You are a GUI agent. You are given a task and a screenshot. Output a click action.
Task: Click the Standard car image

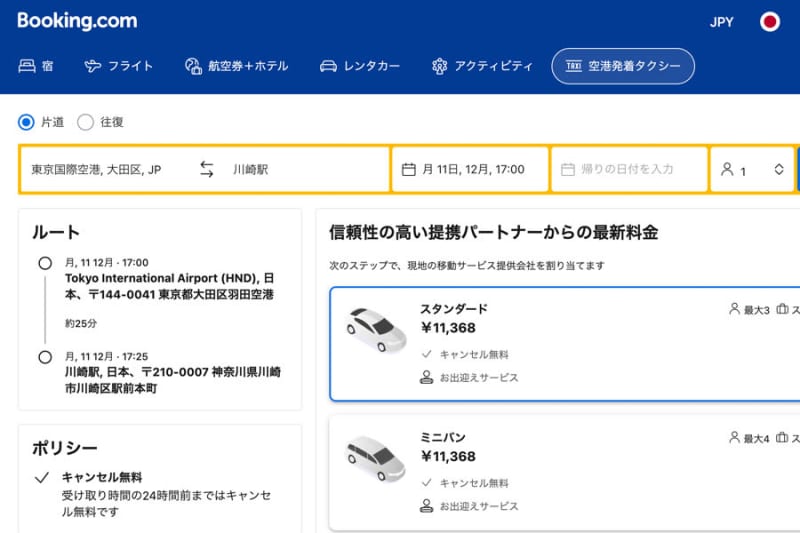pyautogui.click(x=375, y=328)
